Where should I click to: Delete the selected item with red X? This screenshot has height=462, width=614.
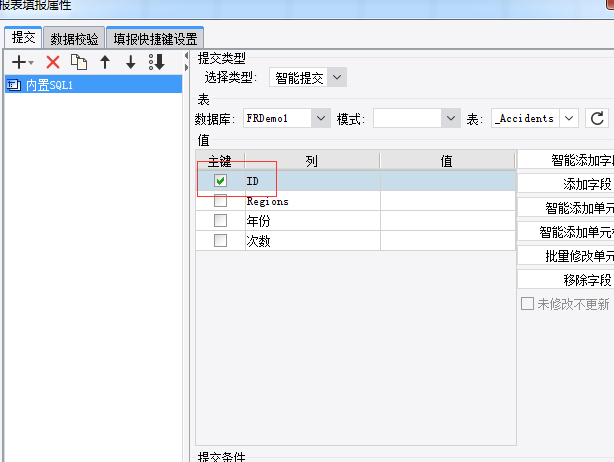53,62
